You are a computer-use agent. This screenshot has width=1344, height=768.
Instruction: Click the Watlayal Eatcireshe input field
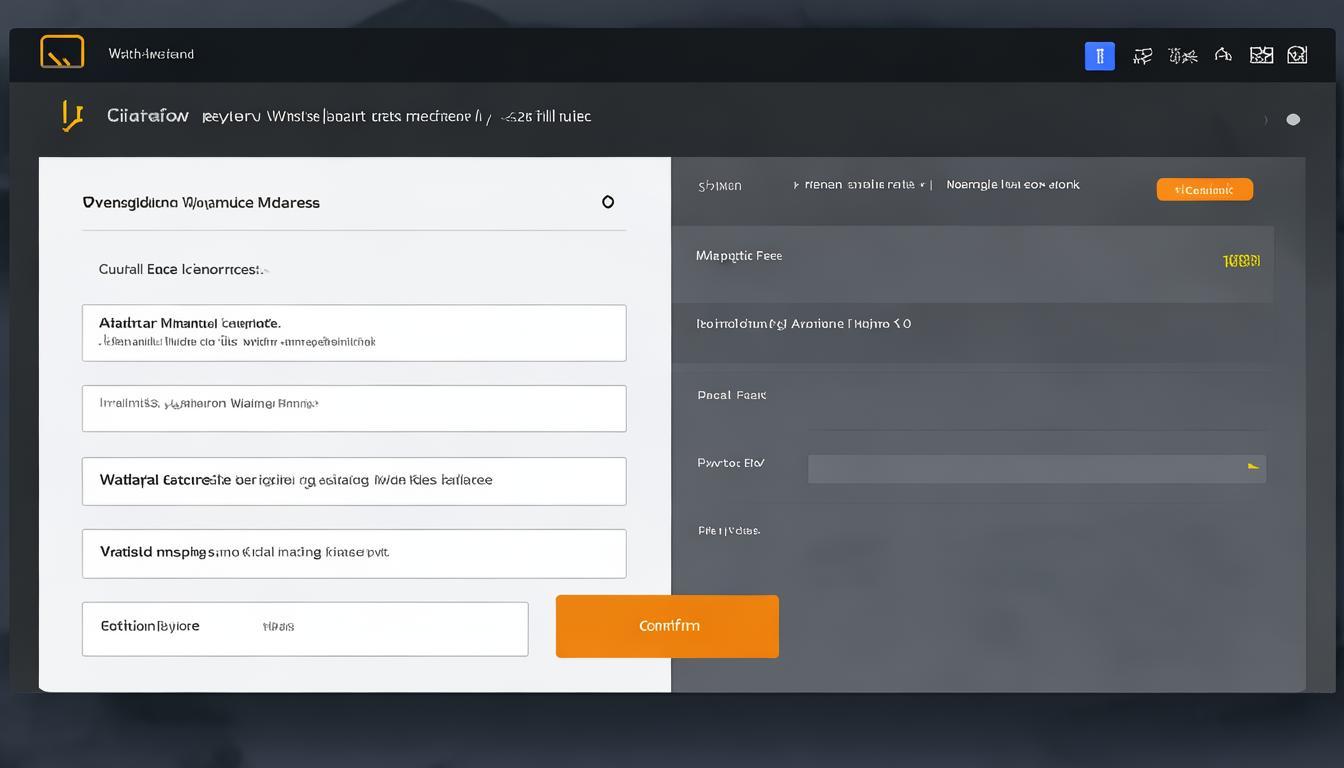pyautogui.click(x=354, y=481)
